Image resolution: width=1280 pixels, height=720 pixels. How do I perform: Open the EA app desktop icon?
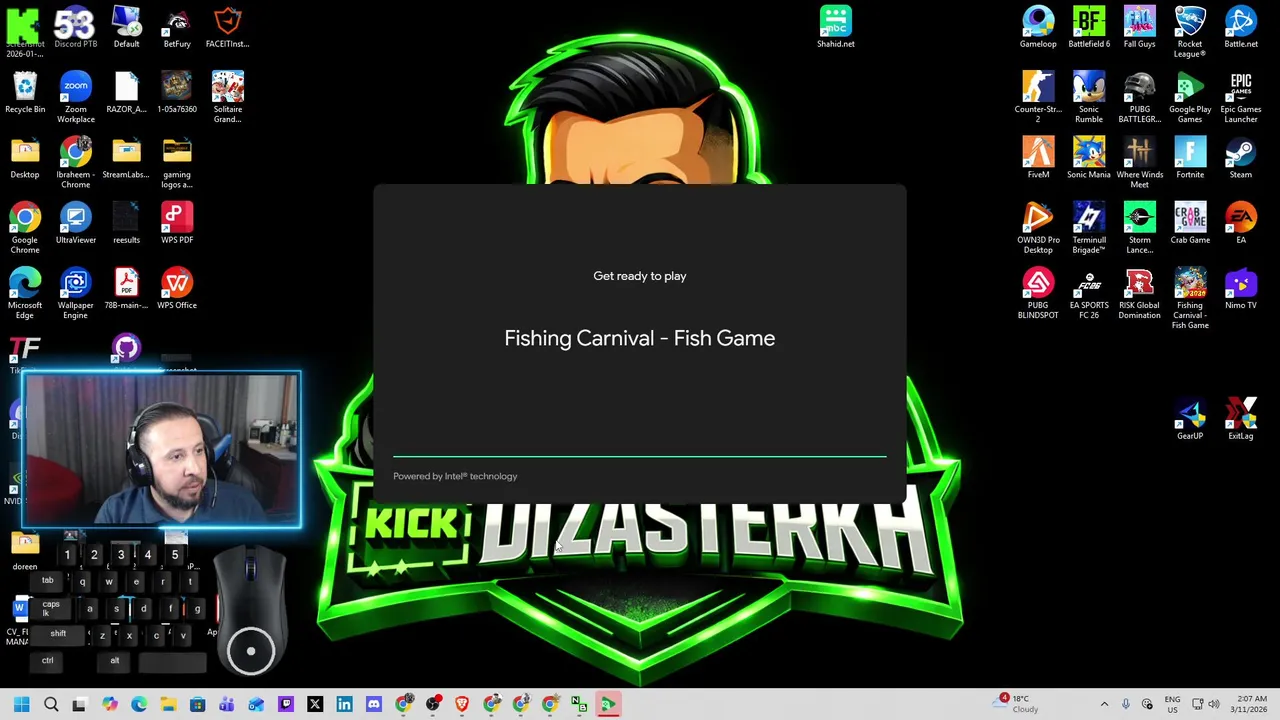click(x=1240, y=224)
